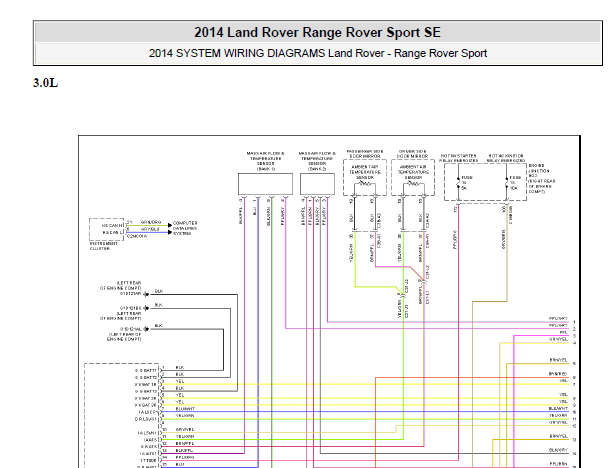Image resolution: width=609 pixels, height=468 pixels.
Task: Click the 'PPL/GRY' label at right output 1
Action: click(x=558, y=318)
